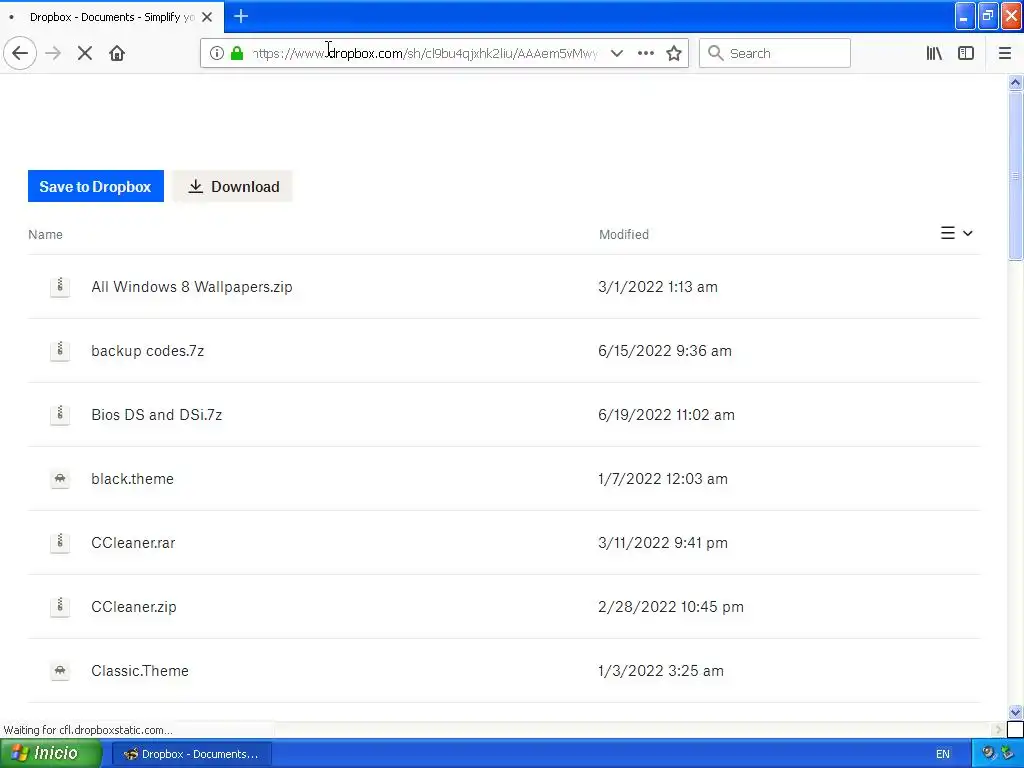Click the date 6/15/2022 9:36 am
Image resolution: width=1024 pixels, height=768 pixels.
pos(665,351)
